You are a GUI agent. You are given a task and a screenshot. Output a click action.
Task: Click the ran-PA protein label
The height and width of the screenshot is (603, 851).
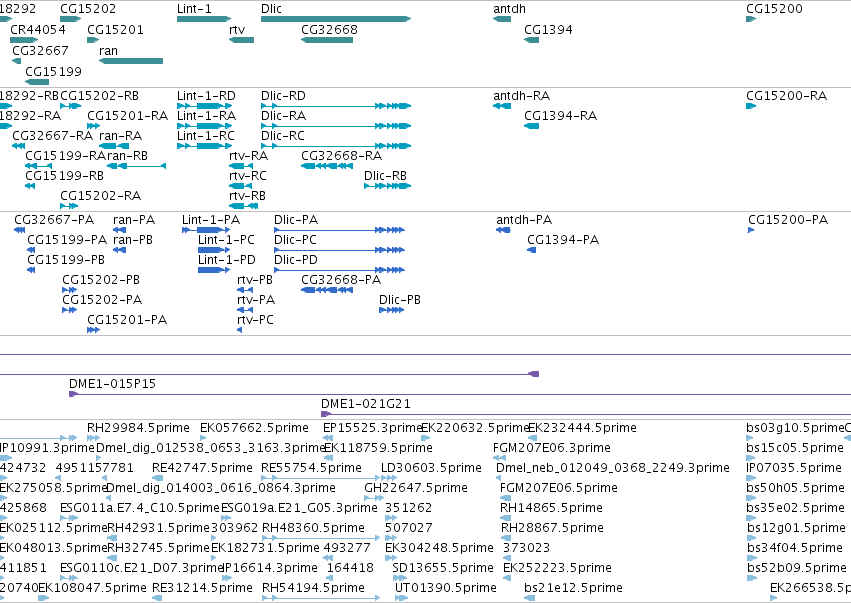point(134,220)
